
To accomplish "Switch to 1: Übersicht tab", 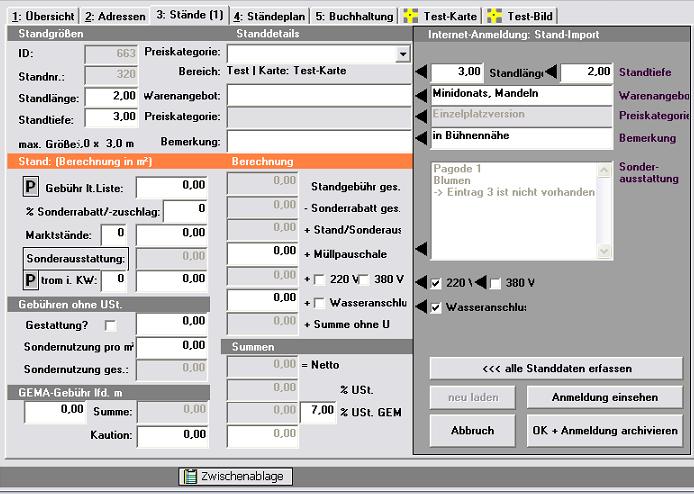I will pos(43,16).
